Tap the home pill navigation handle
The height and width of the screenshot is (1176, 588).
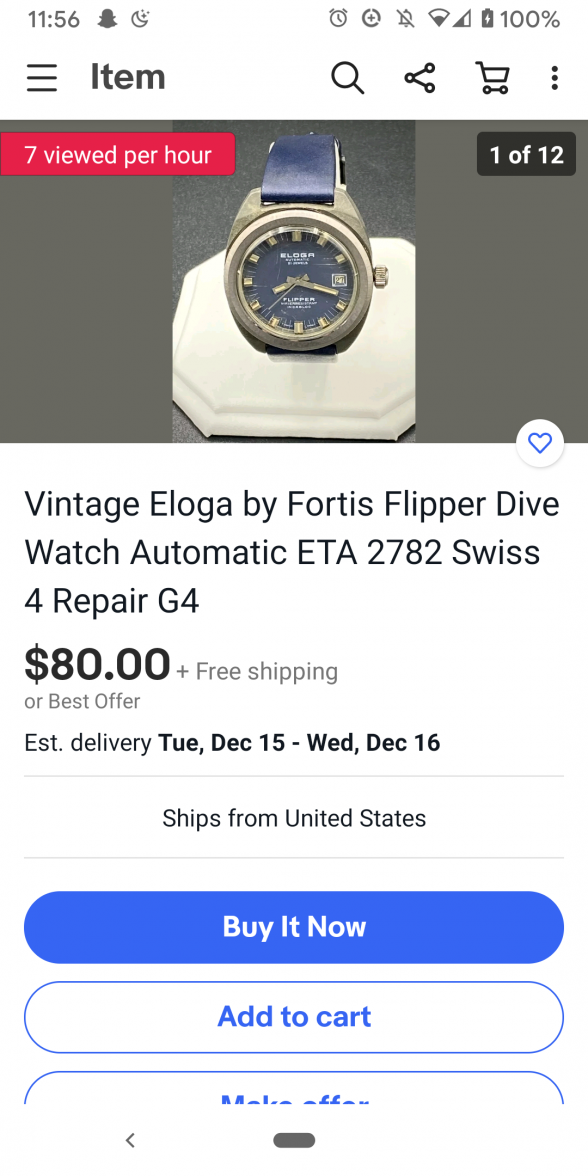point(294,1140)
